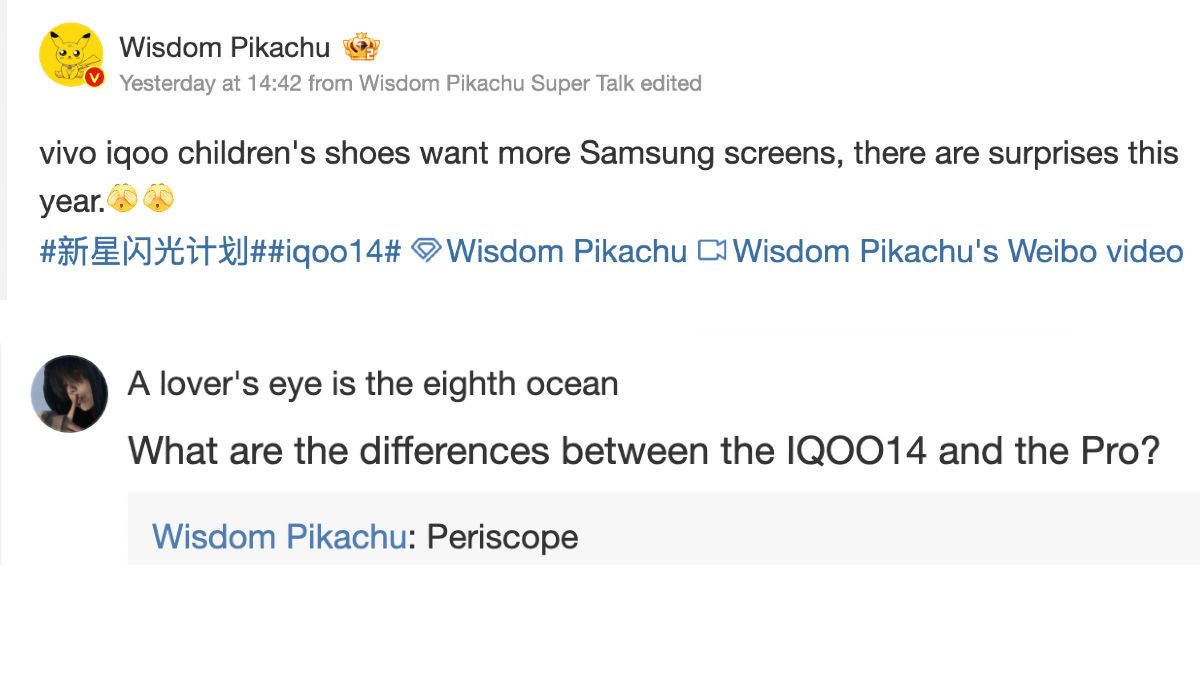Click the second peeking emoji in post

pyautogui.click(x=158, y=200)
